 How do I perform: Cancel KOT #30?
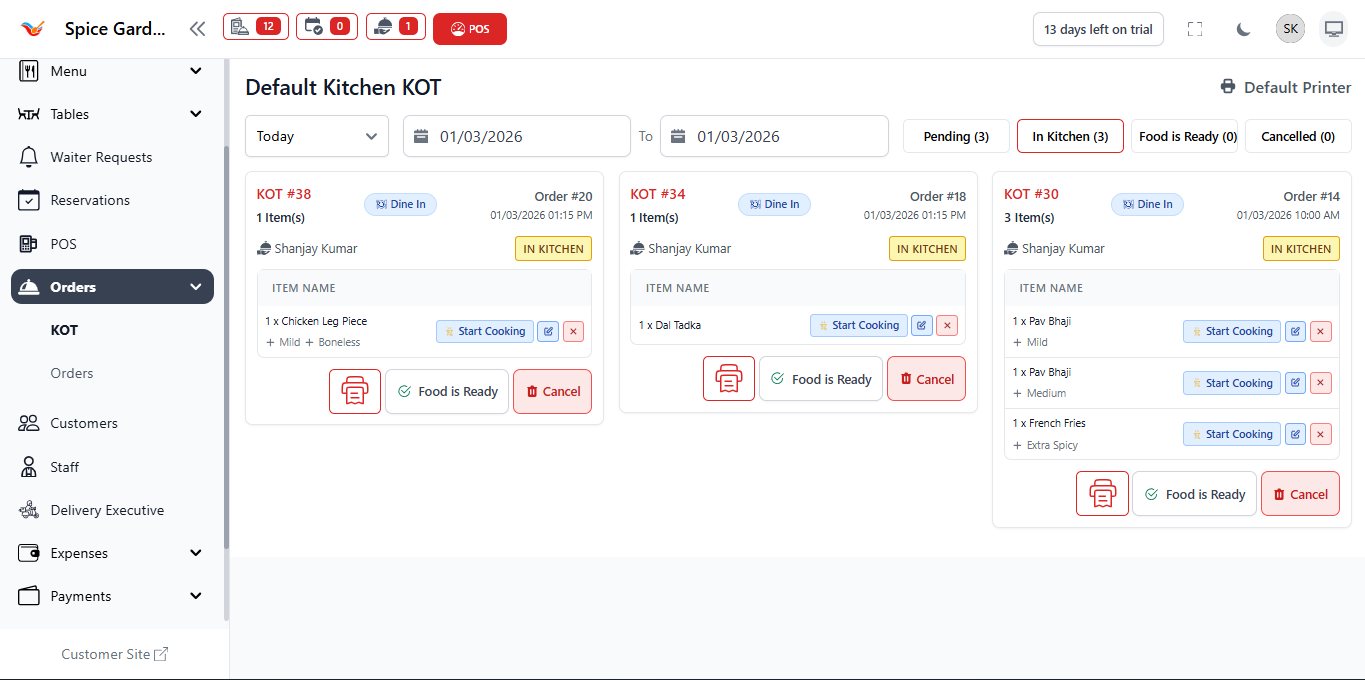[x=1299, y=494]
